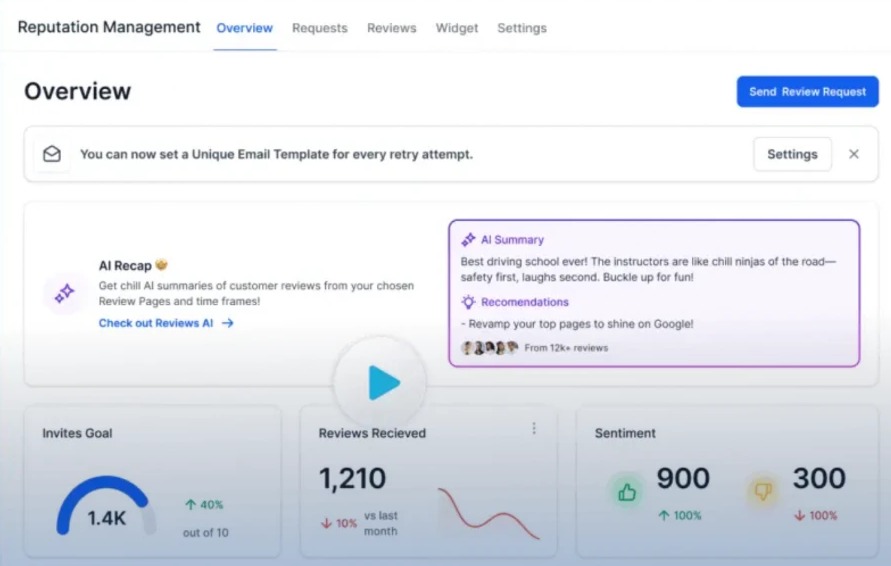Click From 12k+ reviews text
891x566 pixels.
(566, 348)
